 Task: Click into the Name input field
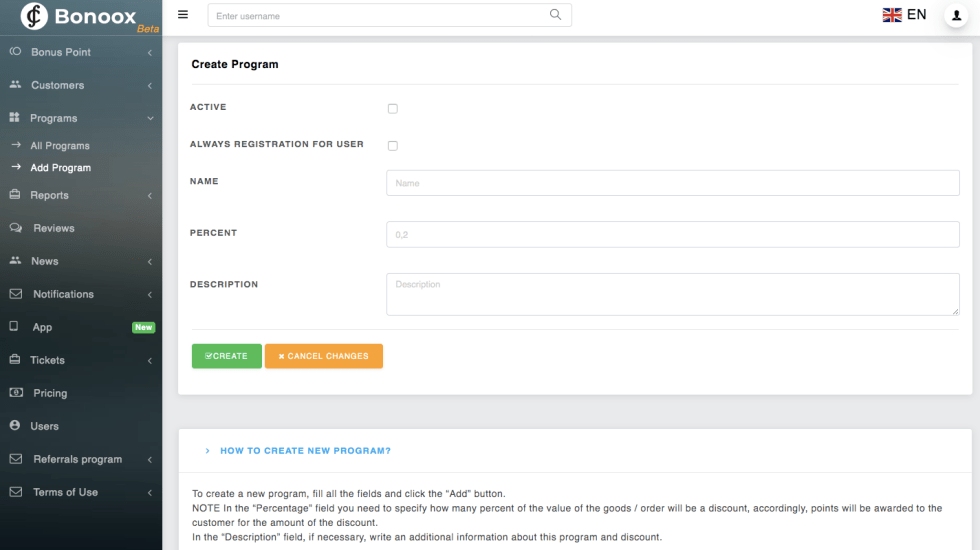click(672, 183)
